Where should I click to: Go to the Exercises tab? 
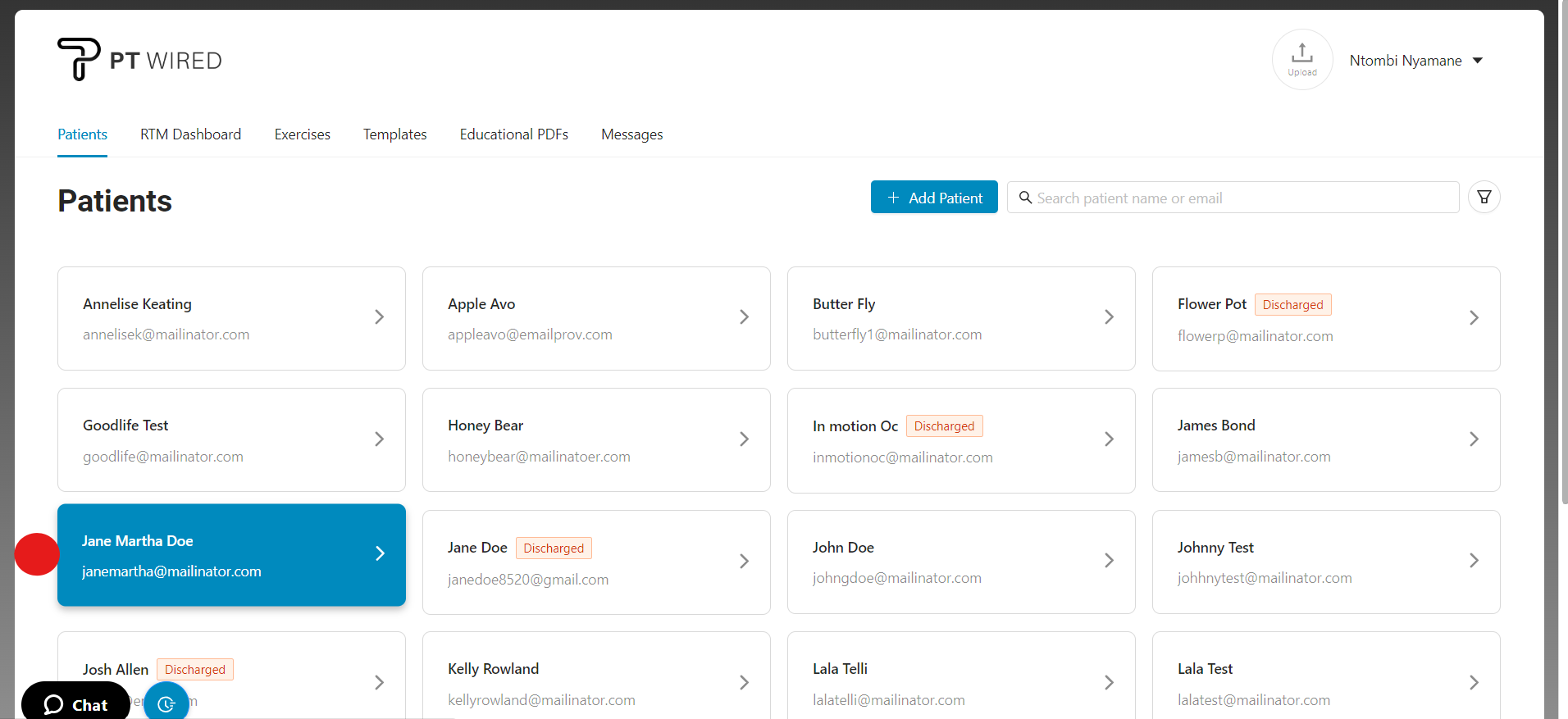pyautogui.click(x=302, y=134)
